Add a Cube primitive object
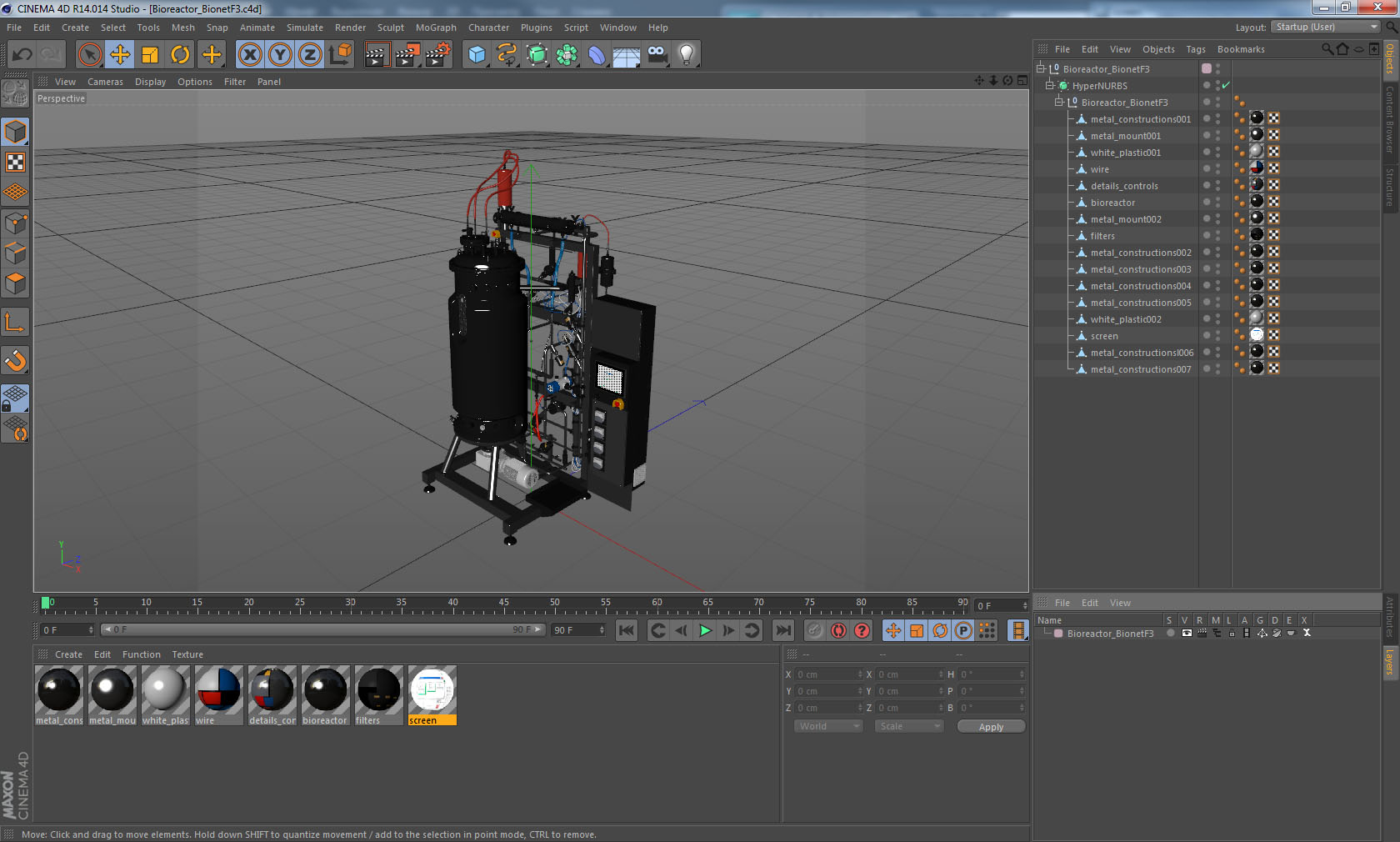This screenshot has height=842, width=1400. pos(477,55)
